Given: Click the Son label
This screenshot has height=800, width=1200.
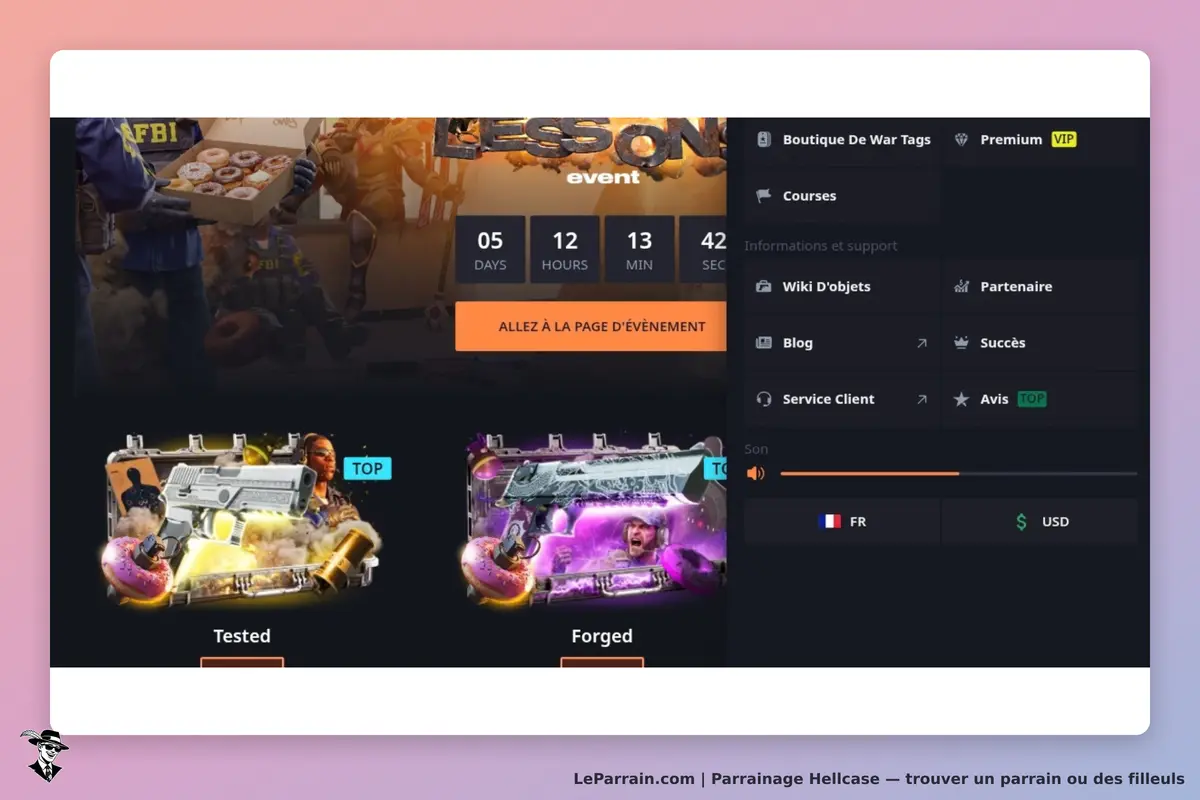Looking at the screenshot, I should 756,450.
